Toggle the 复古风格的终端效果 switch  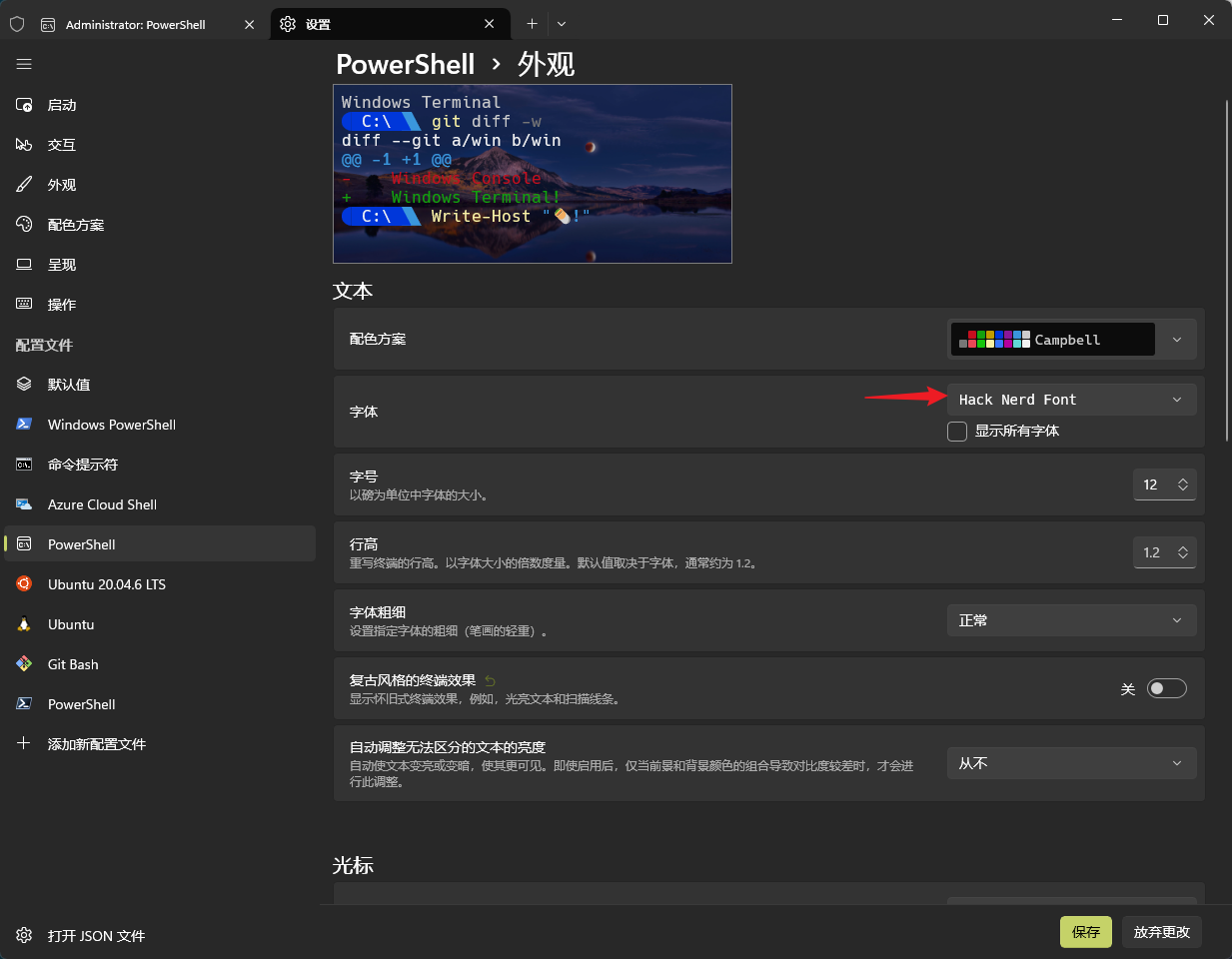pyautogui.click(x=1166, y=688)
